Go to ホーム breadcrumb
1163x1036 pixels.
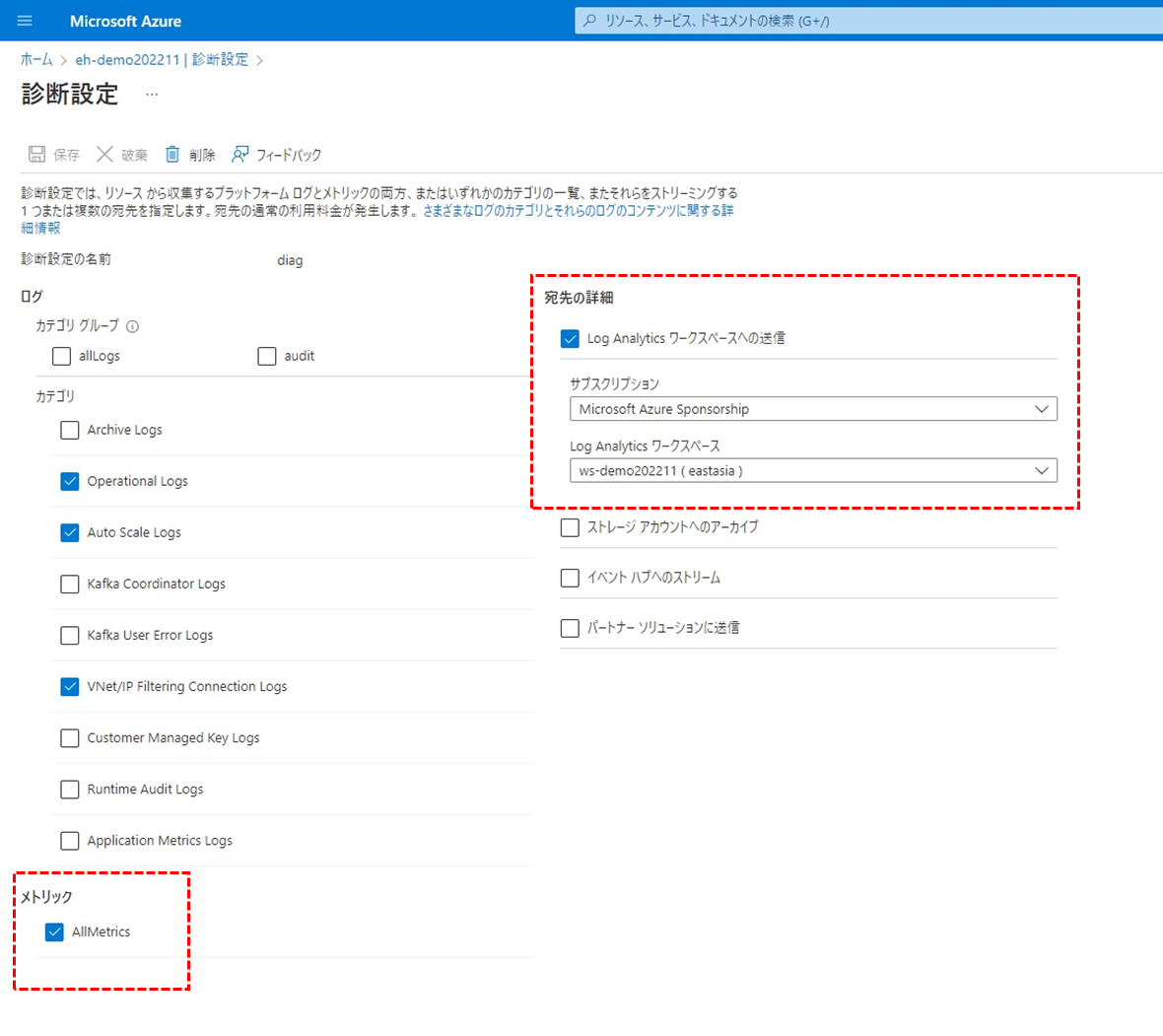36,60
